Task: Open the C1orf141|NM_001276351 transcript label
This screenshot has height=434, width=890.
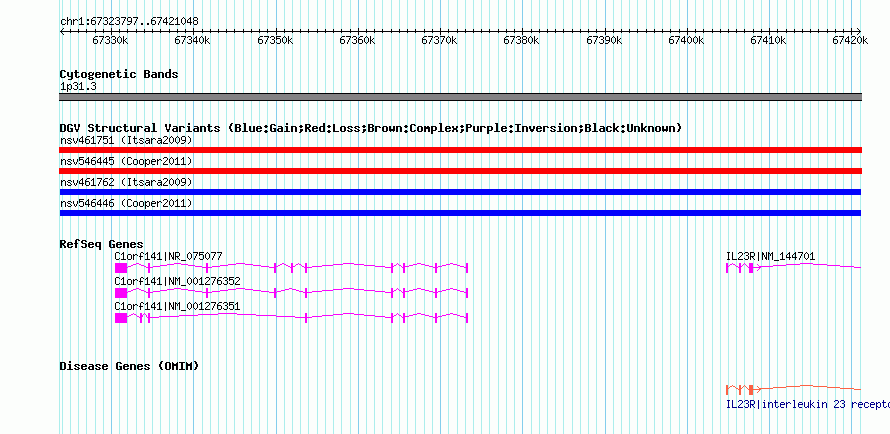Action: pyautogui.click(x=177, y=306)
